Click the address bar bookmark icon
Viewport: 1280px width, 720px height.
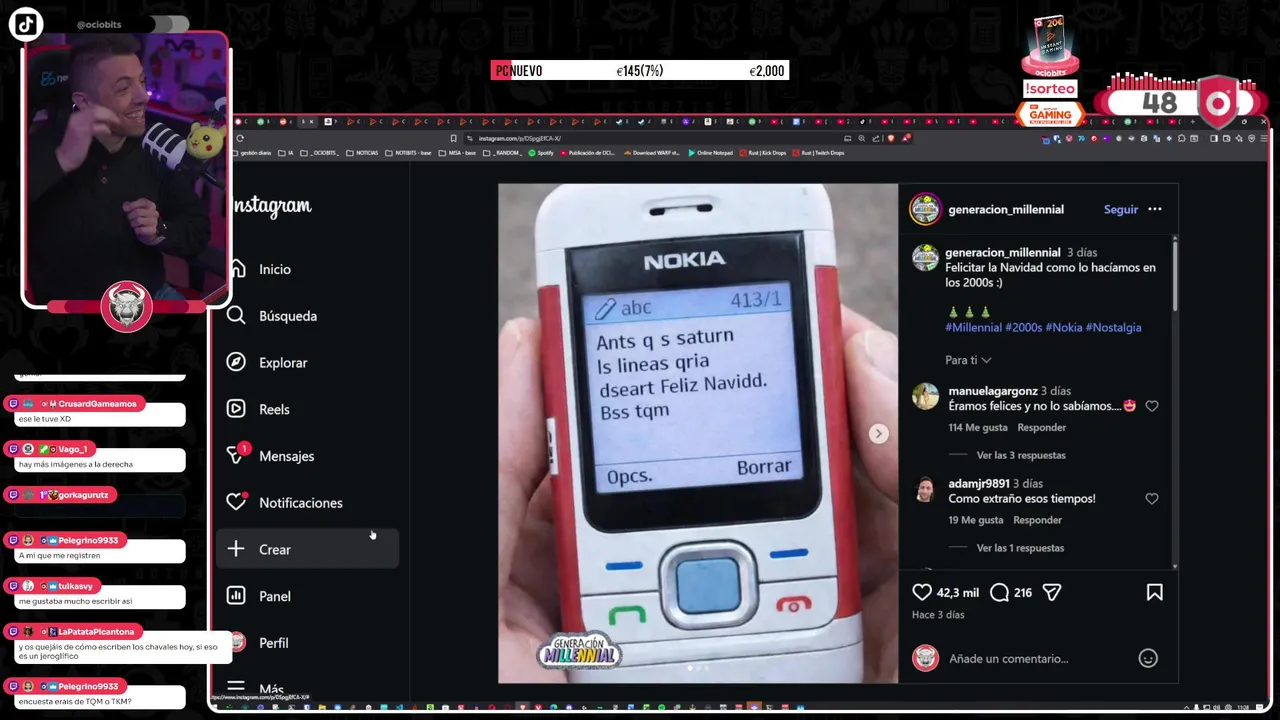[x=453, y=138]
